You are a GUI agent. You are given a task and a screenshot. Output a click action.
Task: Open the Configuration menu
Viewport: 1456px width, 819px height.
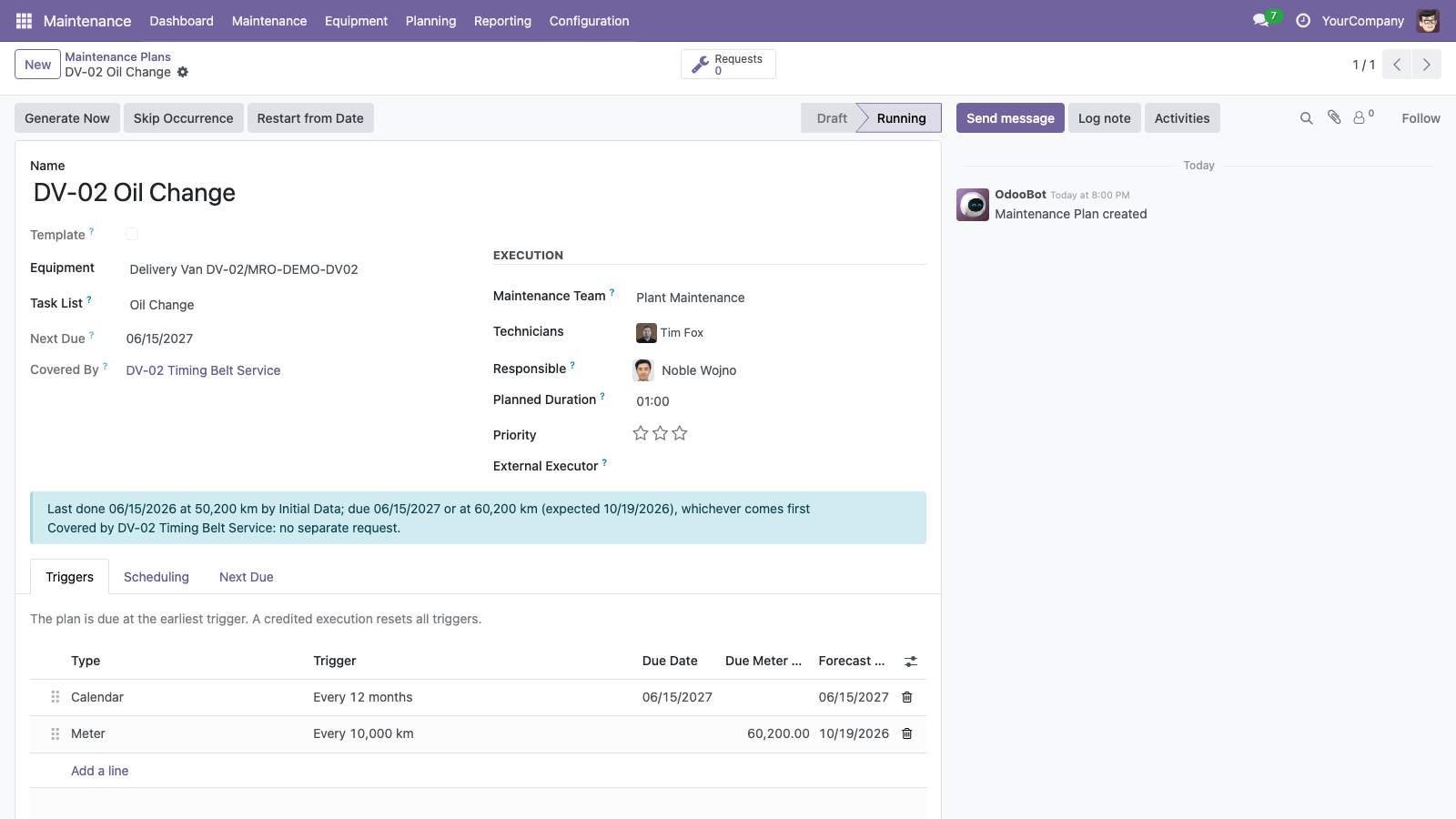coord(589,21)
